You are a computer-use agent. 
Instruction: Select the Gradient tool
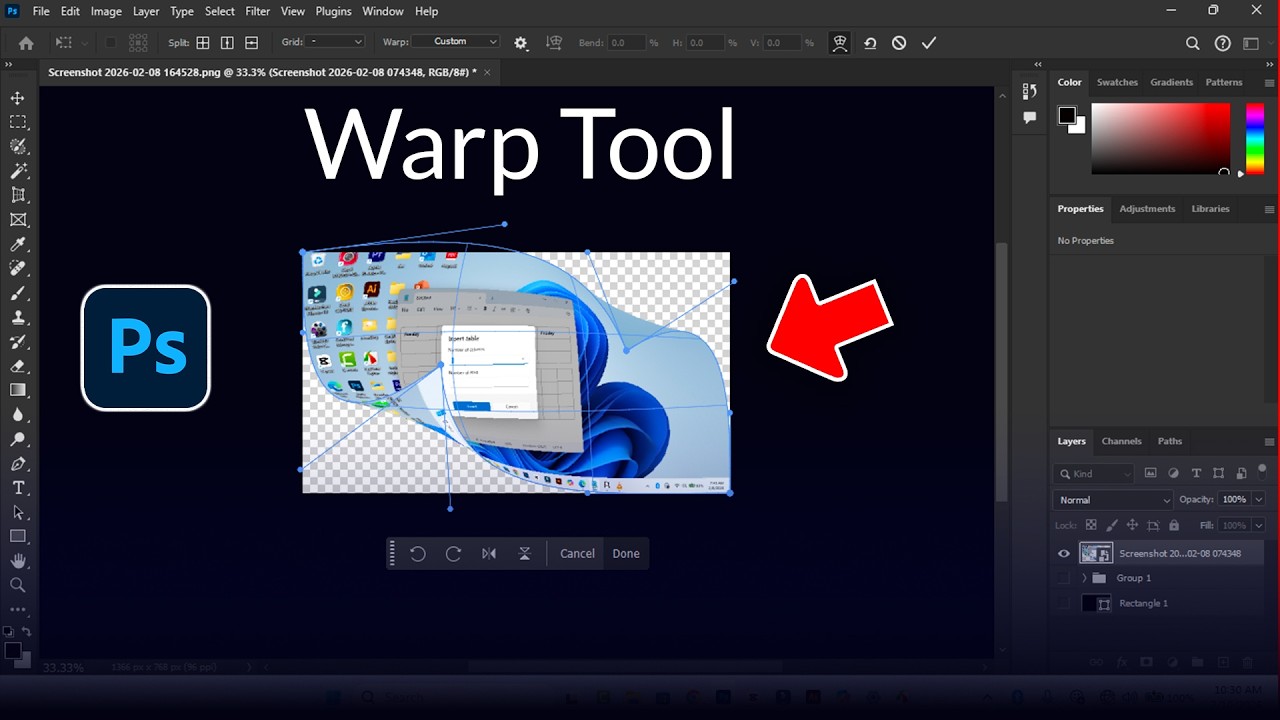click(x=18, y=390)
